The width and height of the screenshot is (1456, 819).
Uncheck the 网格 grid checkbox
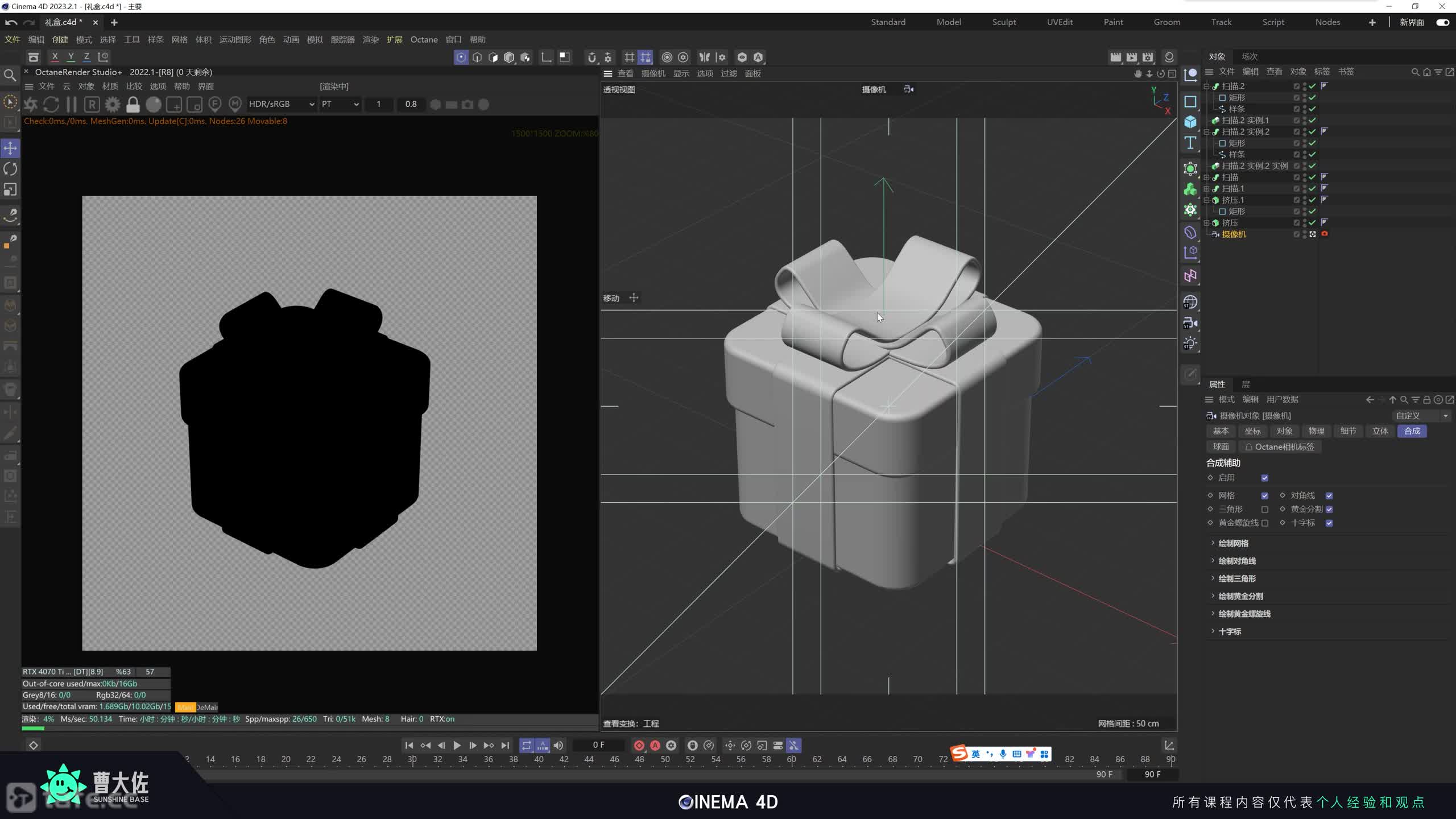[x=1264, y=495]
